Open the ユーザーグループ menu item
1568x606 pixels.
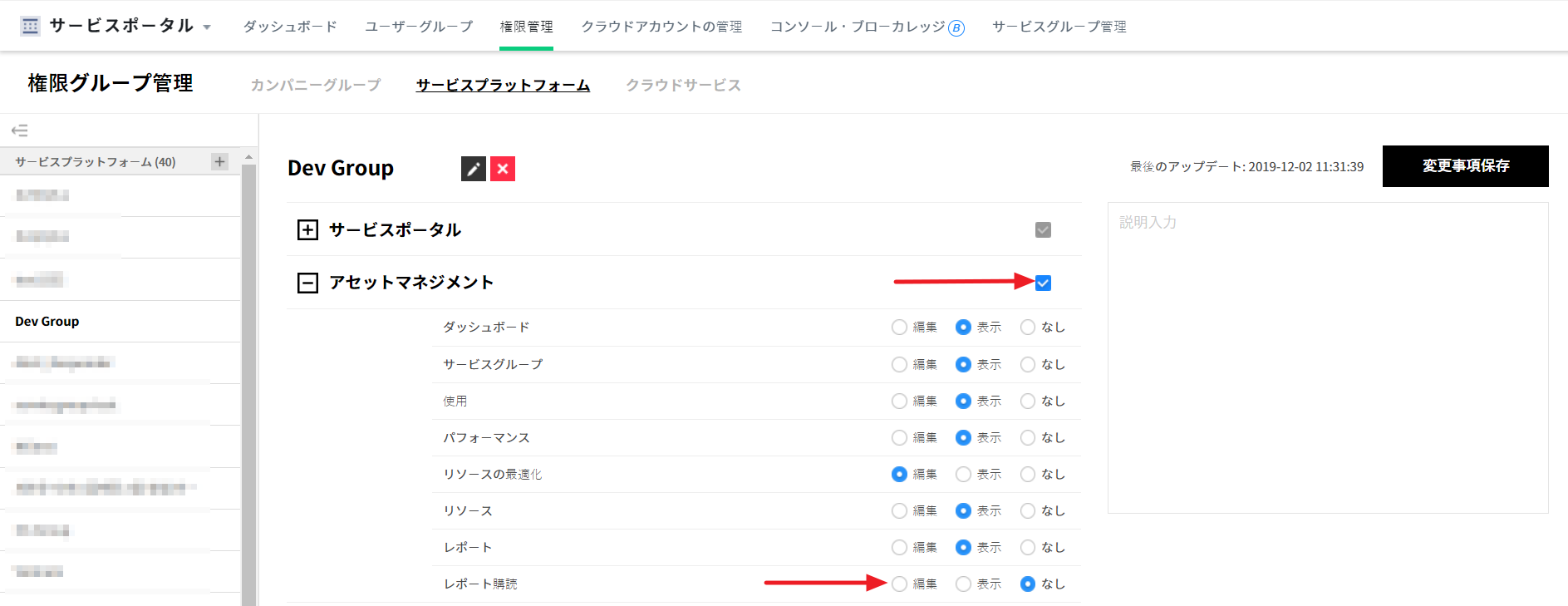[x=419, y=27]
